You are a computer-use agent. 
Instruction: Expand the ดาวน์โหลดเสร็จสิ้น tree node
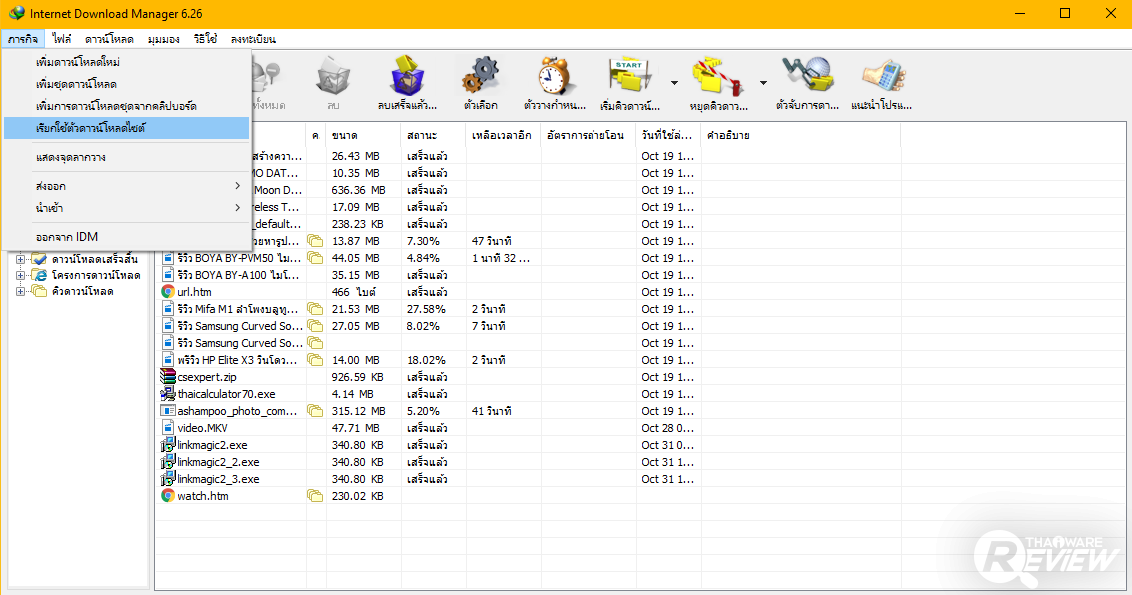(x=20, y=259)
